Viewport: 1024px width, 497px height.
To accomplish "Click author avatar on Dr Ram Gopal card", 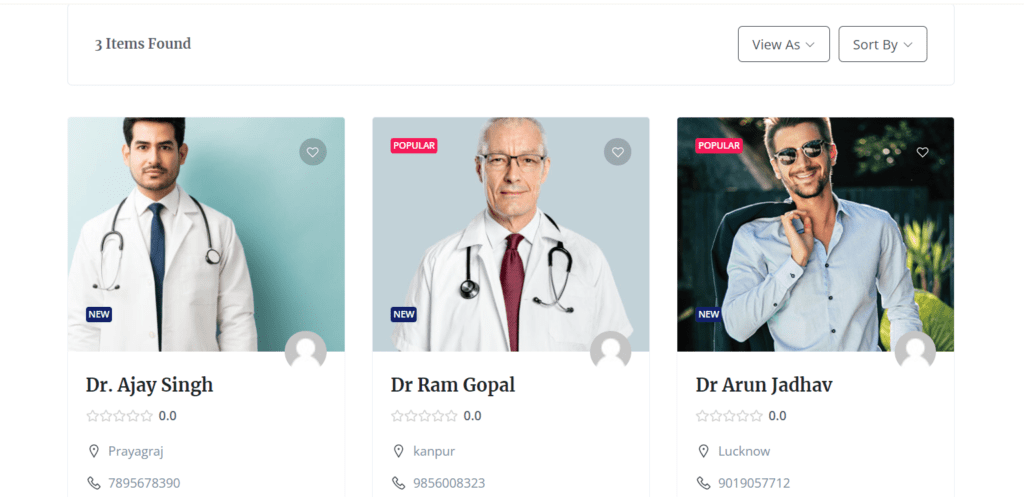I will click(x=611, y=351).
